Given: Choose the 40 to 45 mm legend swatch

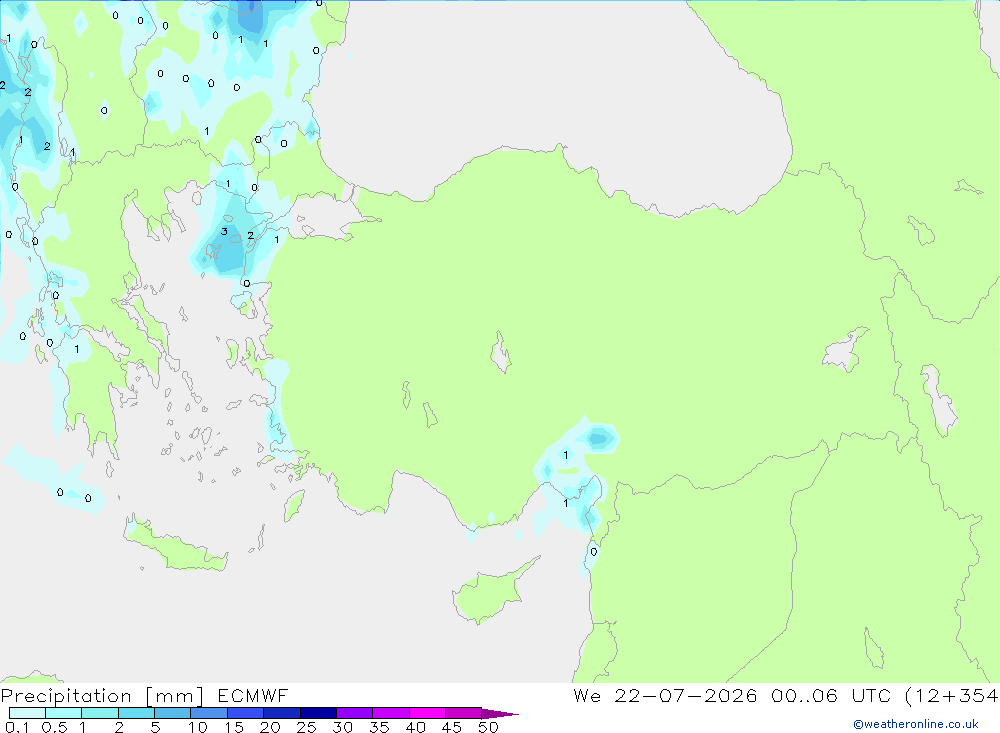Looking at the screenshot, I should (x=427, y=713).
